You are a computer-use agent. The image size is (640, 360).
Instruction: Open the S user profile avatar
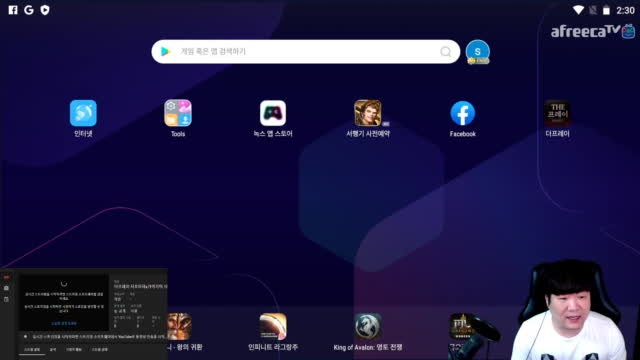coord(478,52)
